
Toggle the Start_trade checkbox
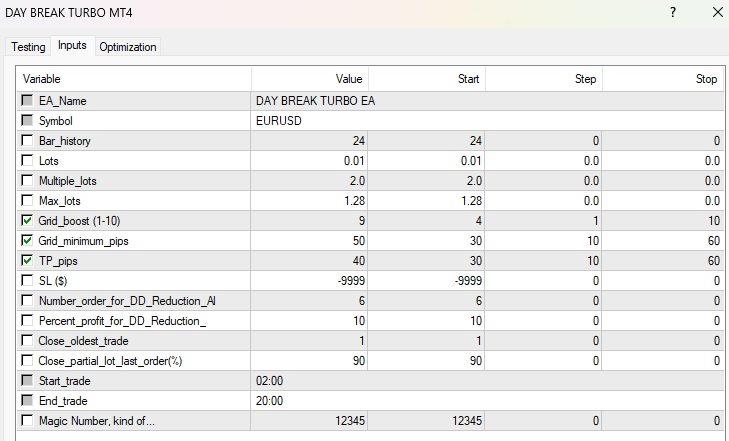point(27,380)
